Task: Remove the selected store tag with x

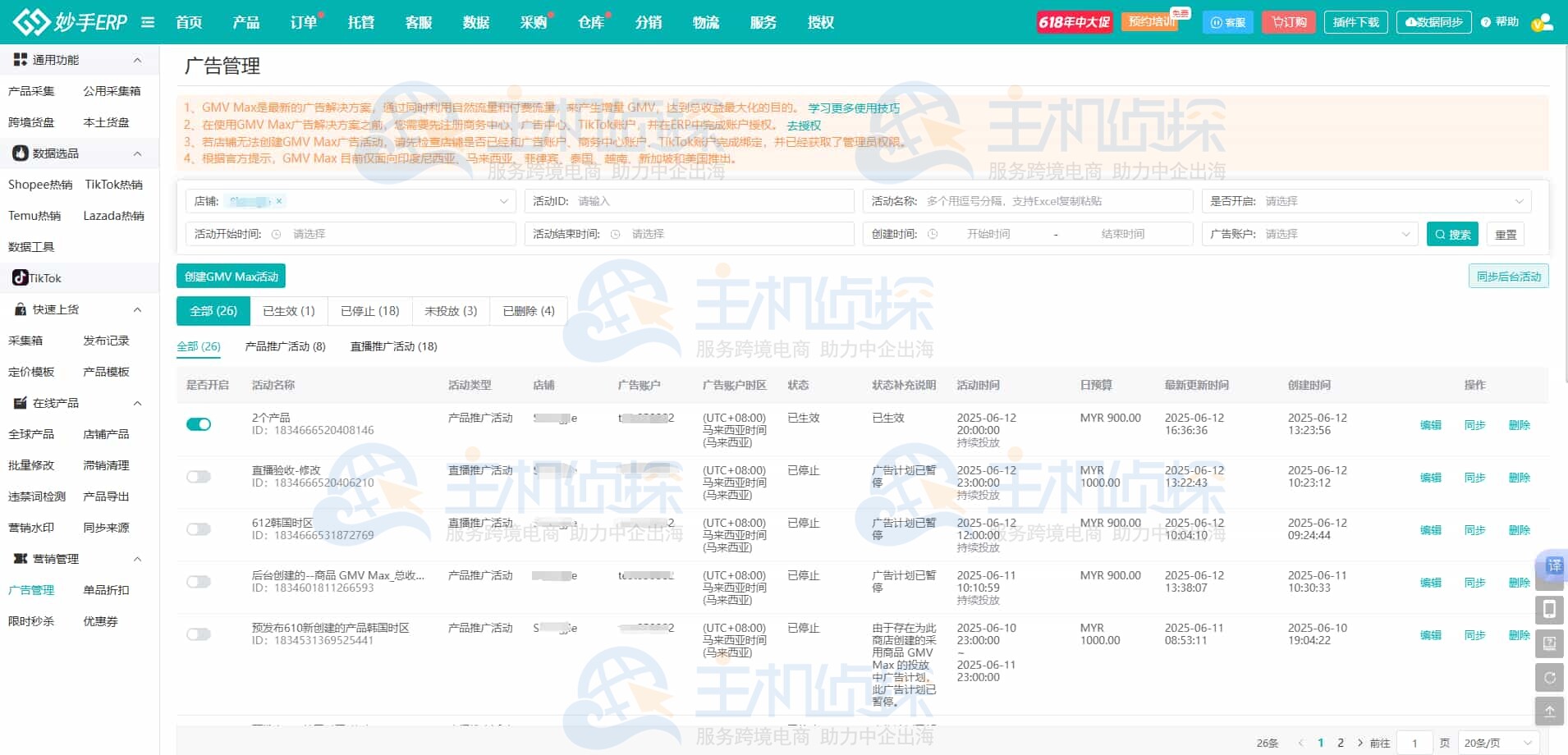Action: pyautogui.click(x=279, y=201)
